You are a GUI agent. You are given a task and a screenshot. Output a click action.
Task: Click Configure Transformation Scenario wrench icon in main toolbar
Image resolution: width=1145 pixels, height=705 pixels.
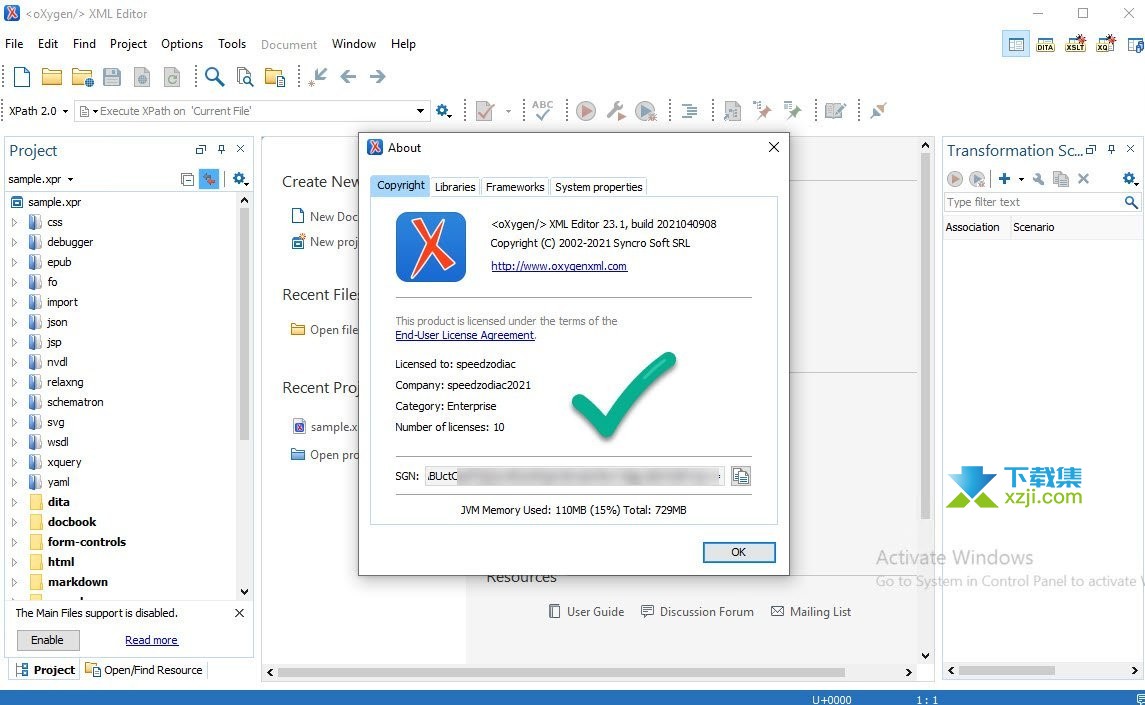tap(616, 111)
